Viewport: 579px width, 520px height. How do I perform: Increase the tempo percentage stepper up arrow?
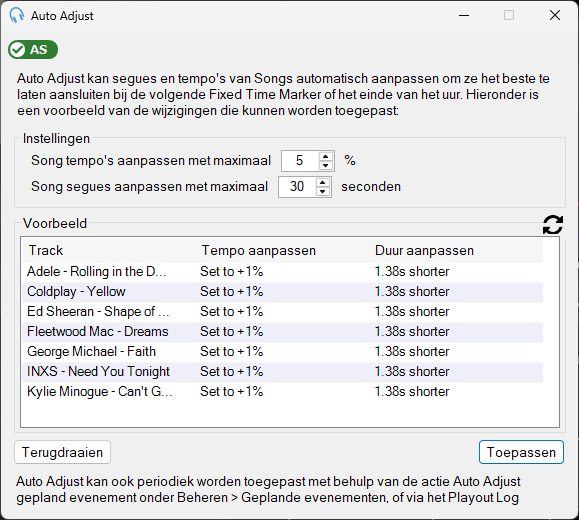325,156
